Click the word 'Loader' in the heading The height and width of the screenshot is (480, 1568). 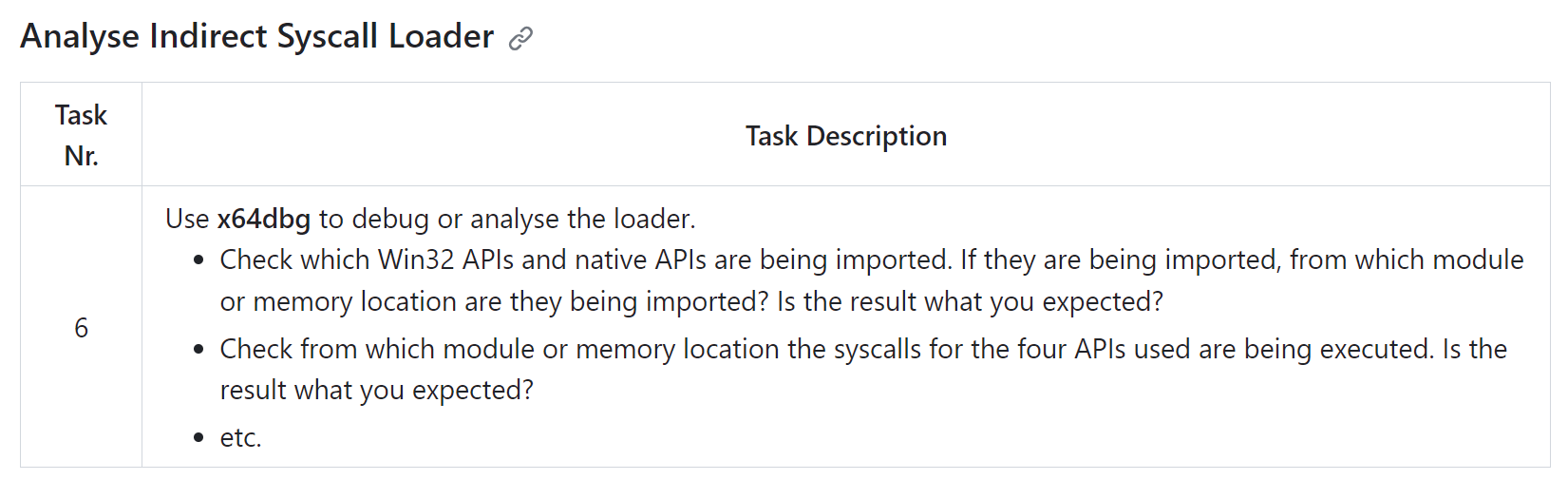(442, 36)
